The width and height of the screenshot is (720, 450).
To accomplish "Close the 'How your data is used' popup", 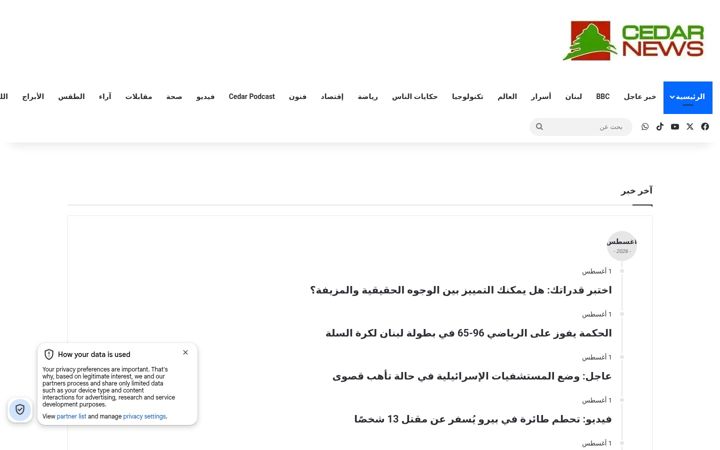I will (x=186, y=352).
